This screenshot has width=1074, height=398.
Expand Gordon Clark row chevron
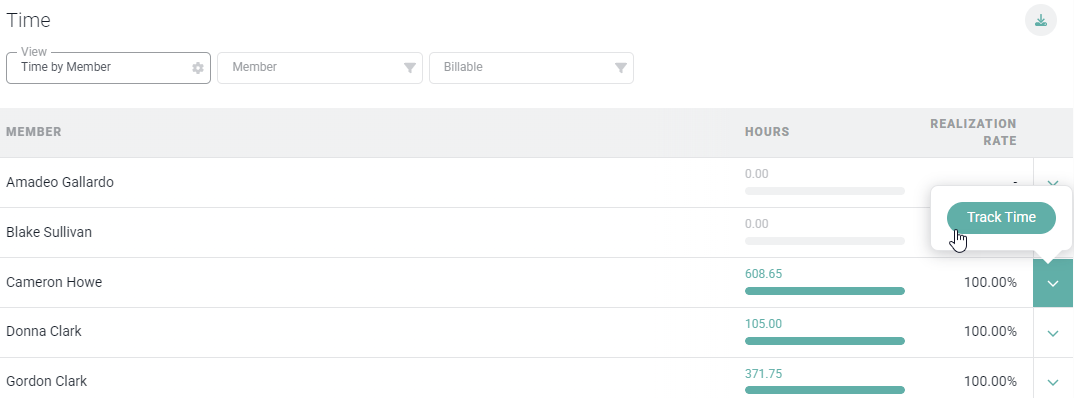click(1053, 382)
